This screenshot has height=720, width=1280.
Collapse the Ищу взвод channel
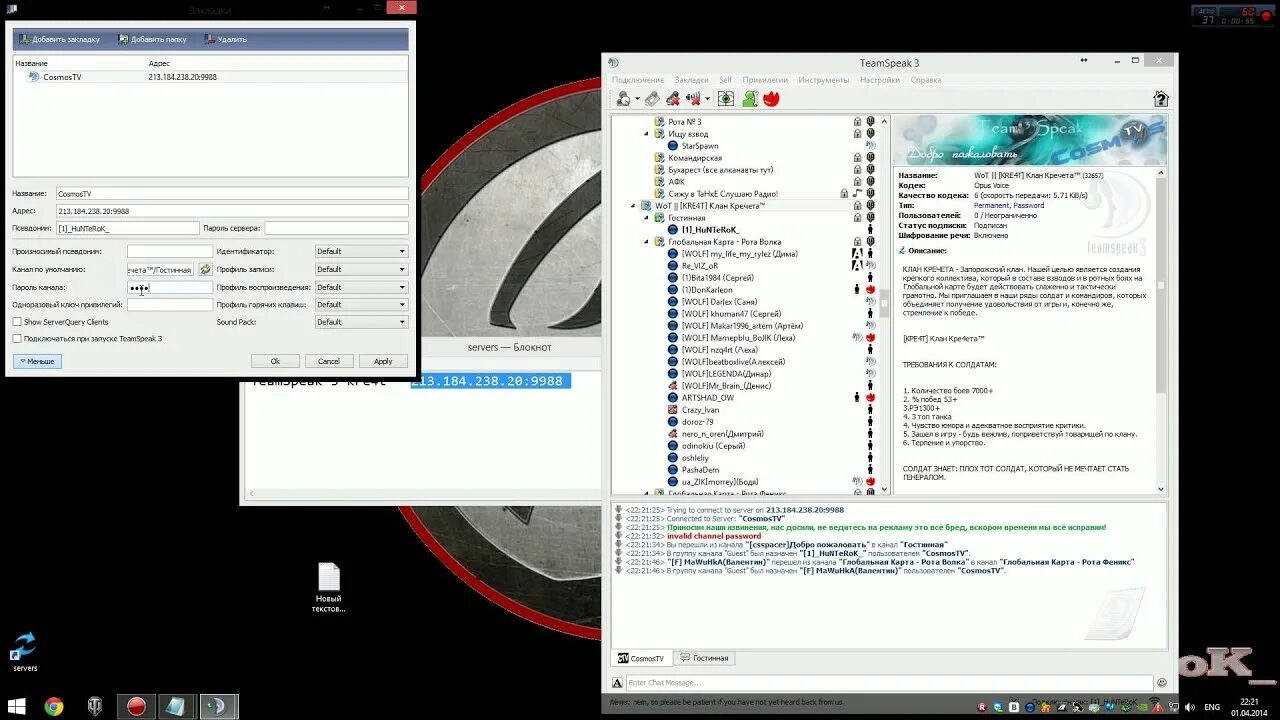click(x=646, y=134)
